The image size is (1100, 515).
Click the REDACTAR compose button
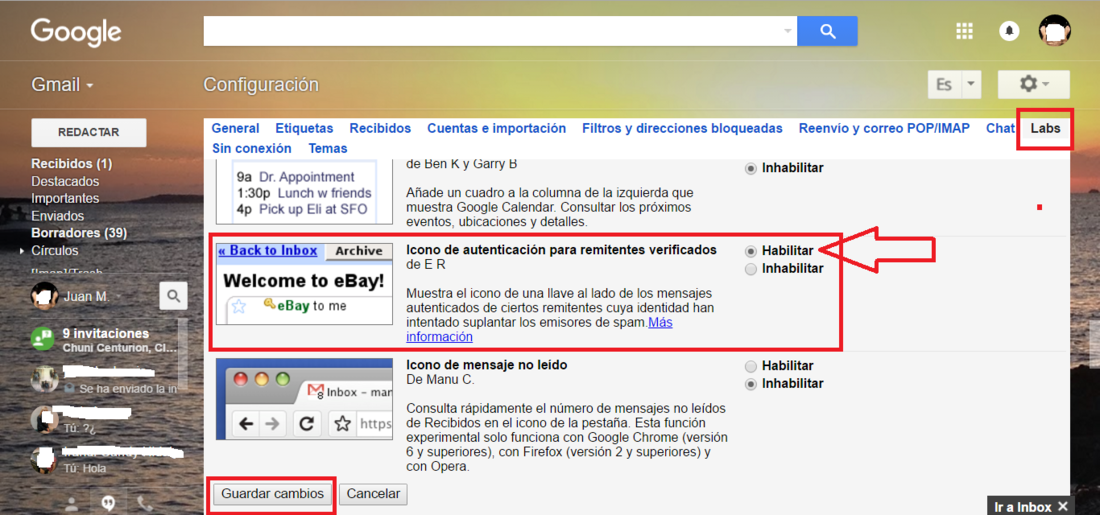88,133
